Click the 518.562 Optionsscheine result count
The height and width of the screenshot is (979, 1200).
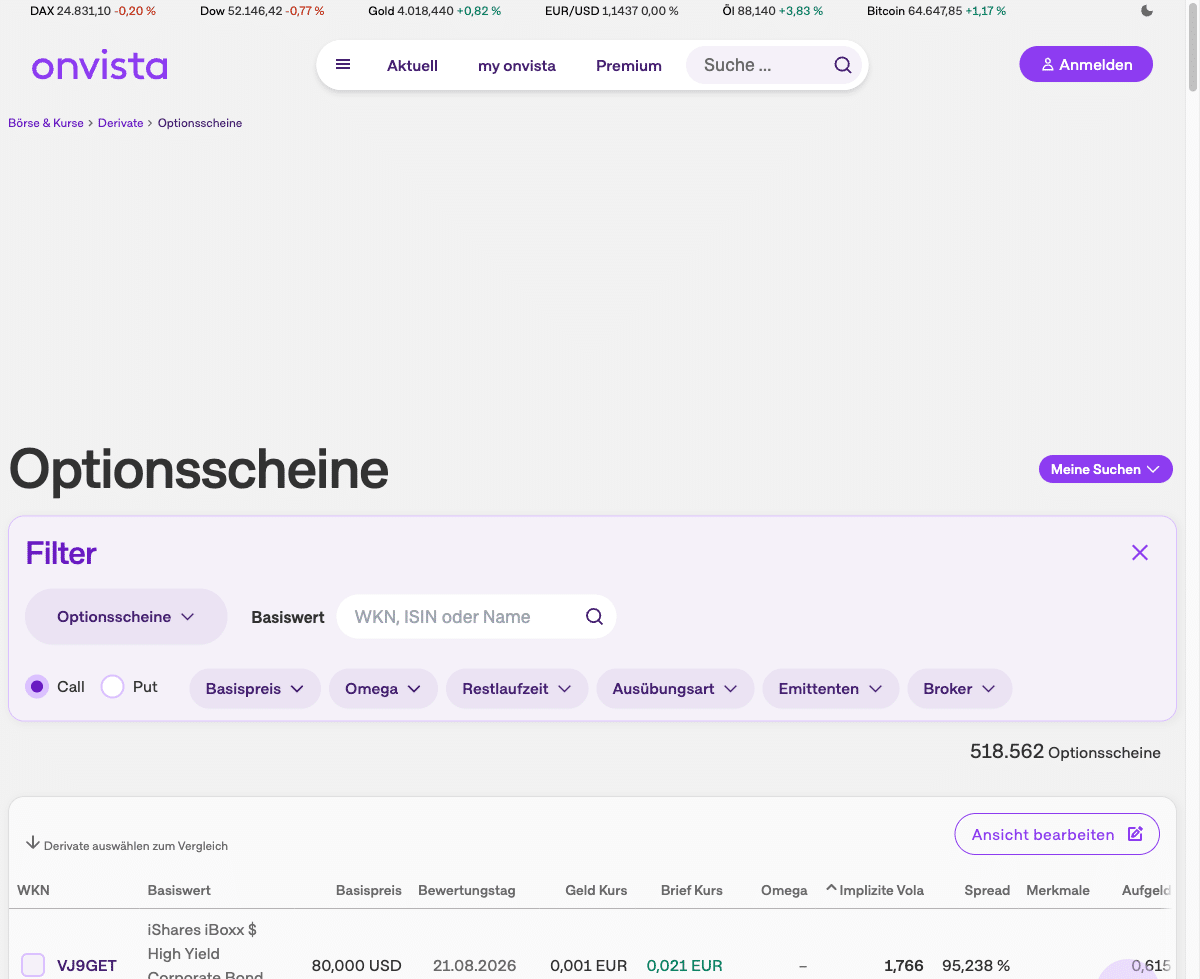coord(1065,752)
